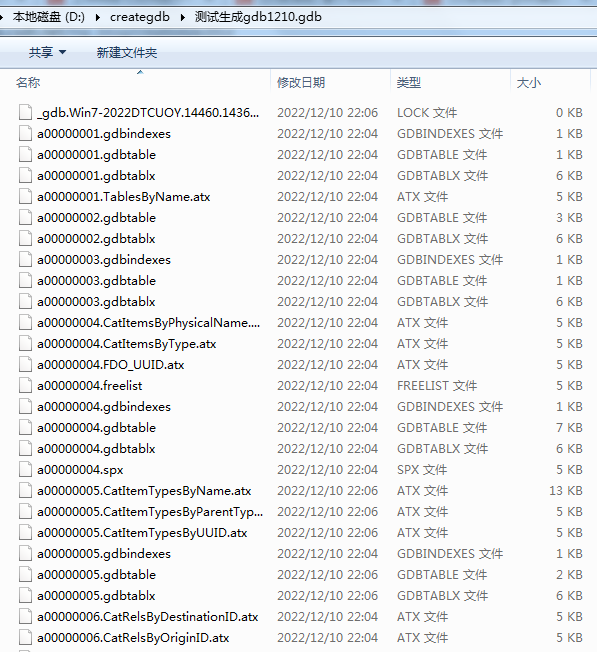597x652 pixels.
Task: Sort by 类型 column header
Action: 409,83
